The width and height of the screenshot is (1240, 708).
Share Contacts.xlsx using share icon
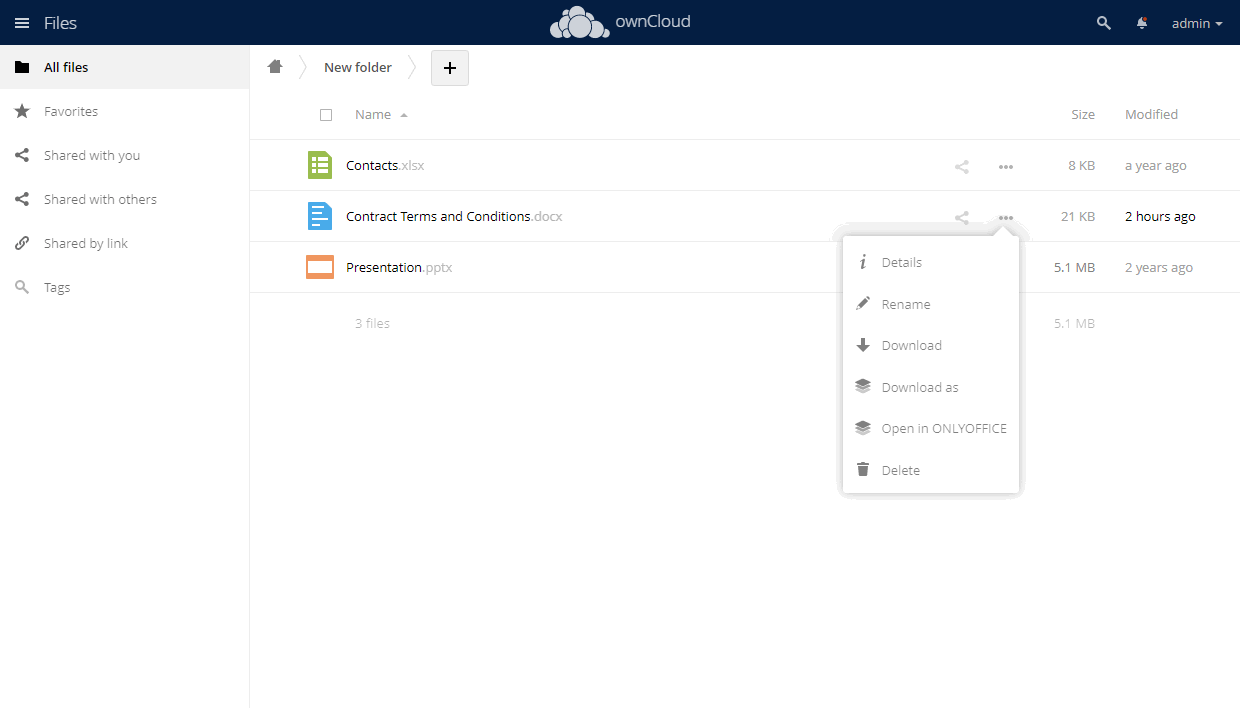[x=962, y=167]
